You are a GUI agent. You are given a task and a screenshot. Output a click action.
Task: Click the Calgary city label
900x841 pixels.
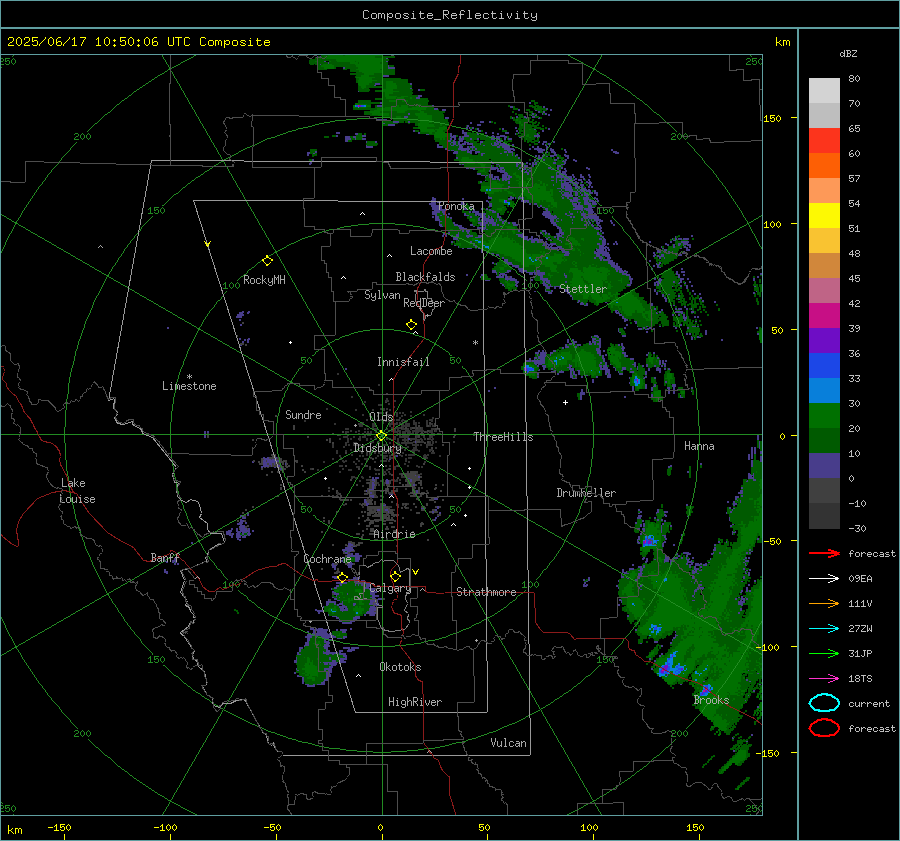tap(390, 588)
